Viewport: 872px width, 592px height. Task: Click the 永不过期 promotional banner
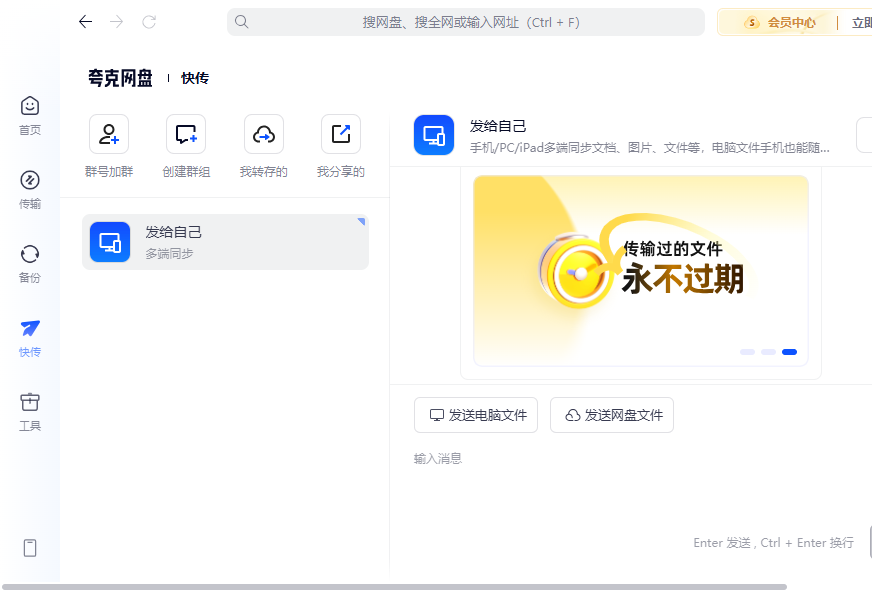click(641, 271)
